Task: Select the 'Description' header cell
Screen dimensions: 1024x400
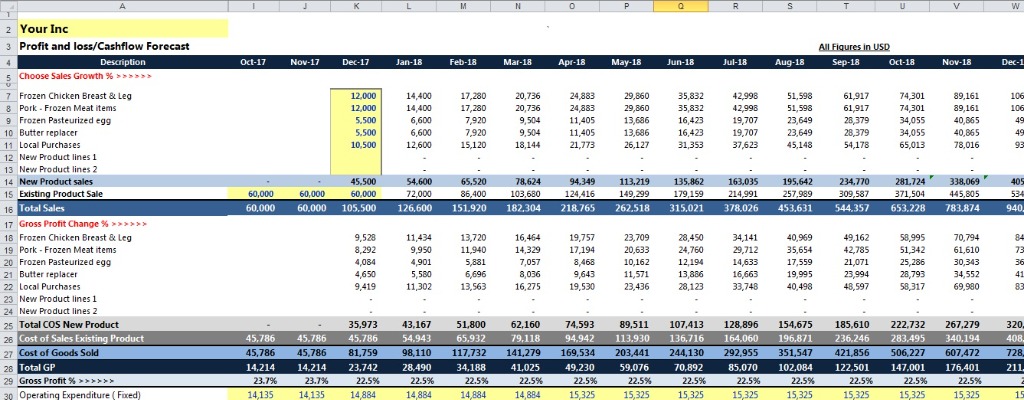Action: 122,62
